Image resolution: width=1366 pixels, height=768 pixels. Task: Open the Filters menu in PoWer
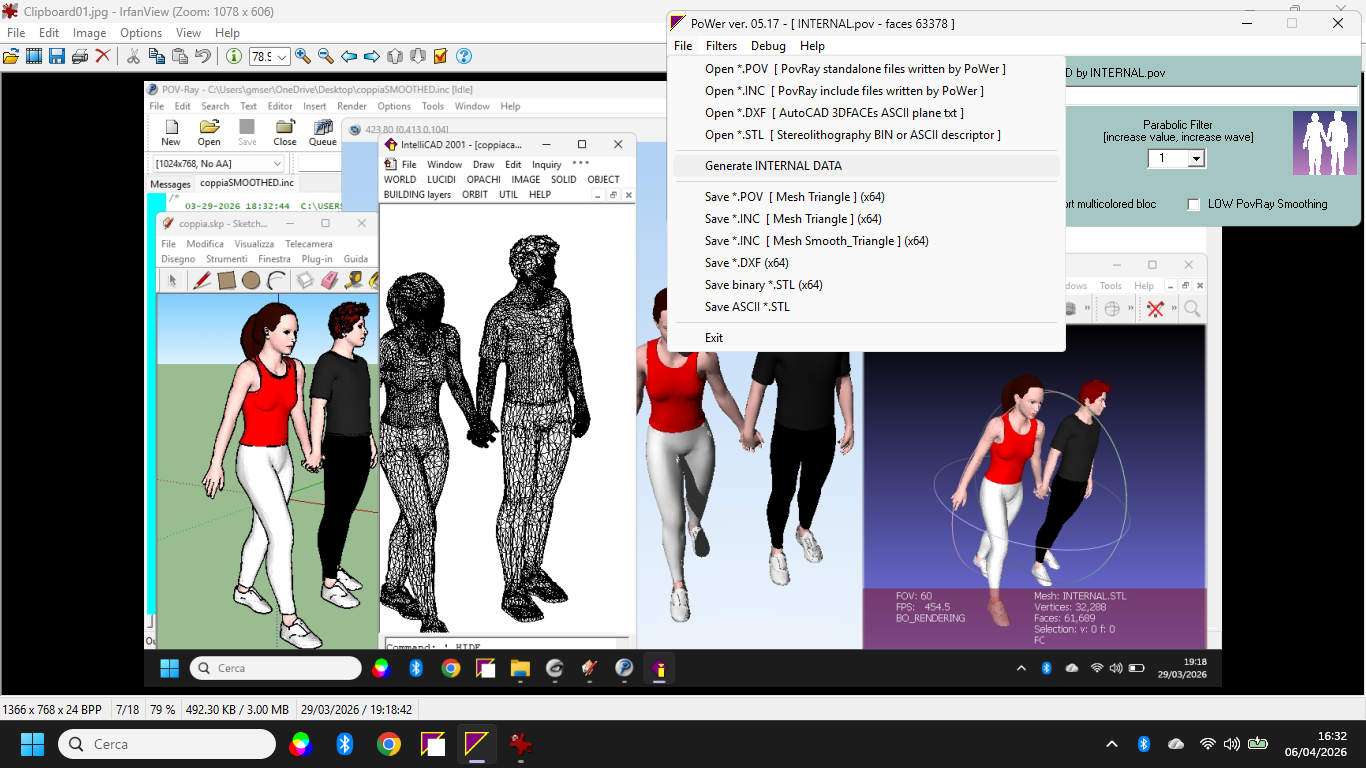[x=721, y=46]
